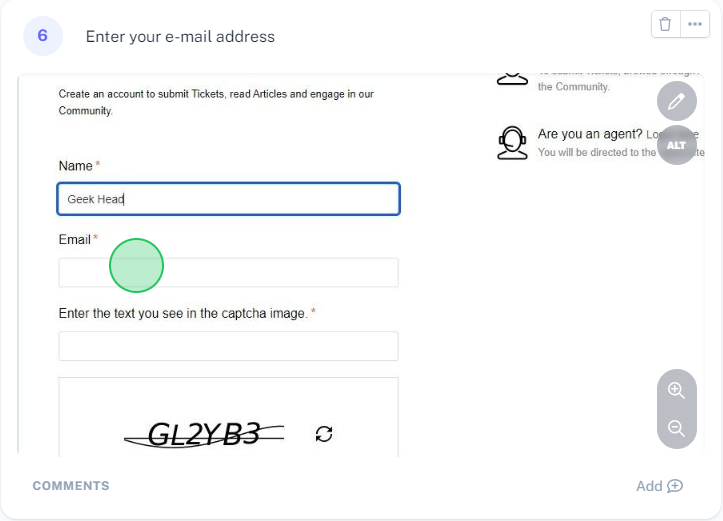Click the agent headset icon

(x=512, y=143)
